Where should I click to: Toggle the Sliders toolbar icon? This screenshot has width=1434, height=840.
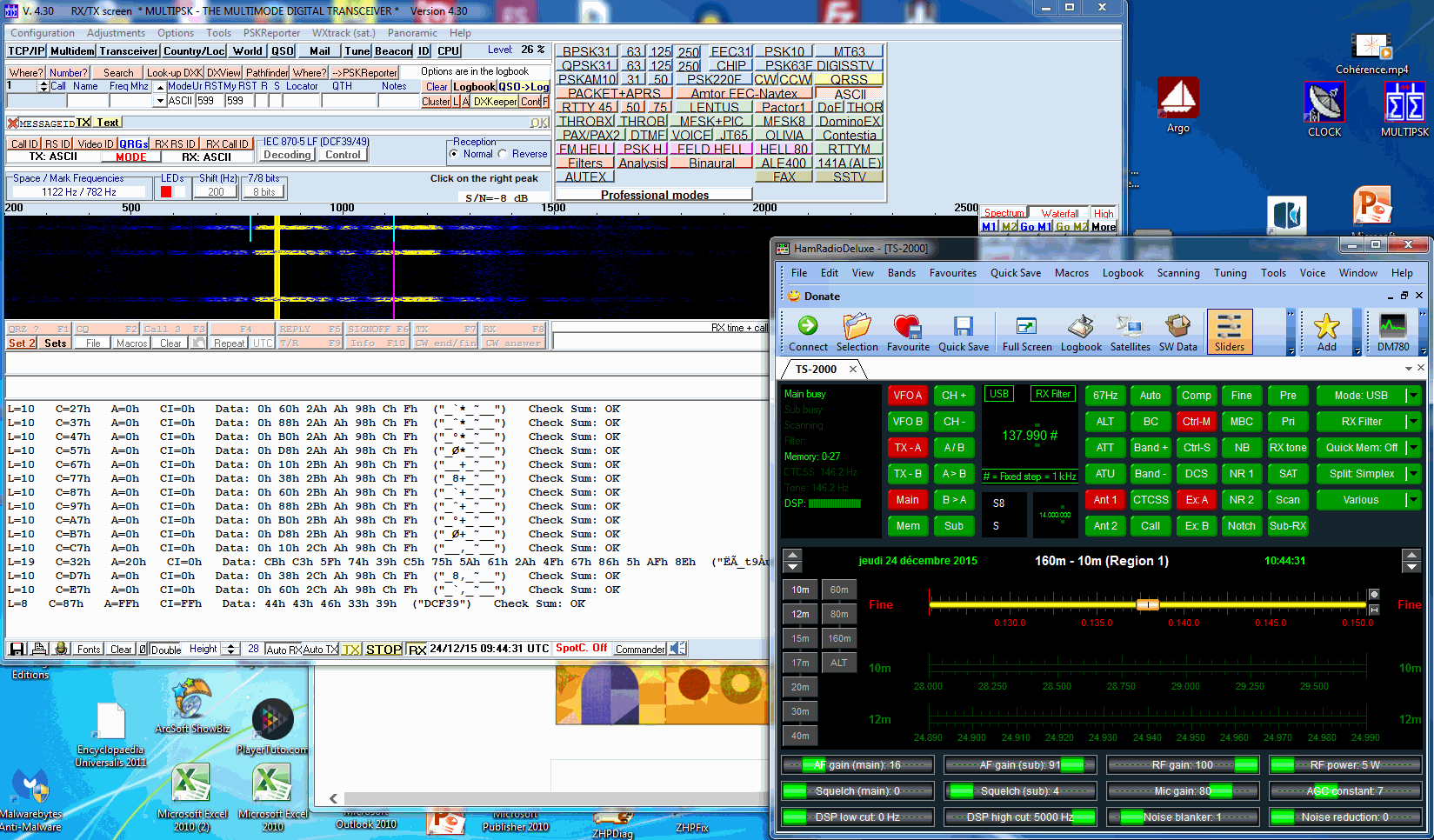coord(1229,331)
